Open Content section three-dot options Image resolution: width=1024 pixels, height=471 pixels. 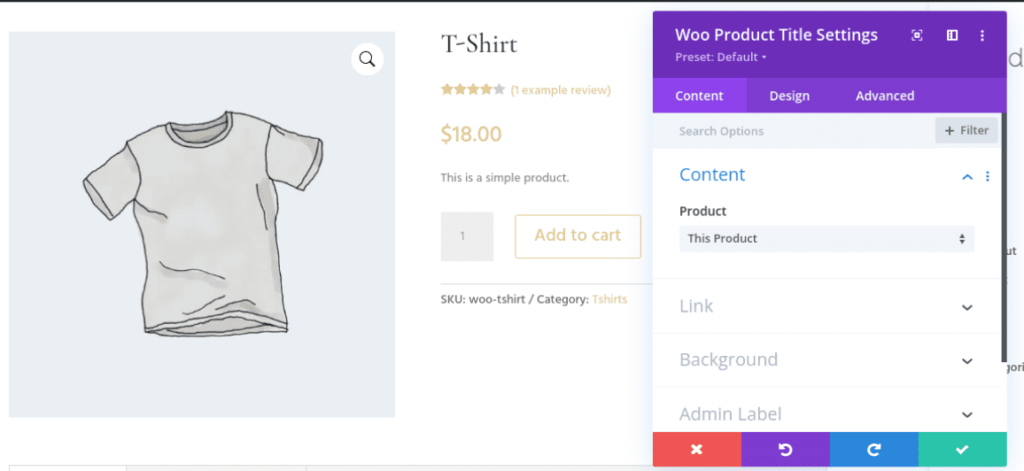[x=987, y=176]
